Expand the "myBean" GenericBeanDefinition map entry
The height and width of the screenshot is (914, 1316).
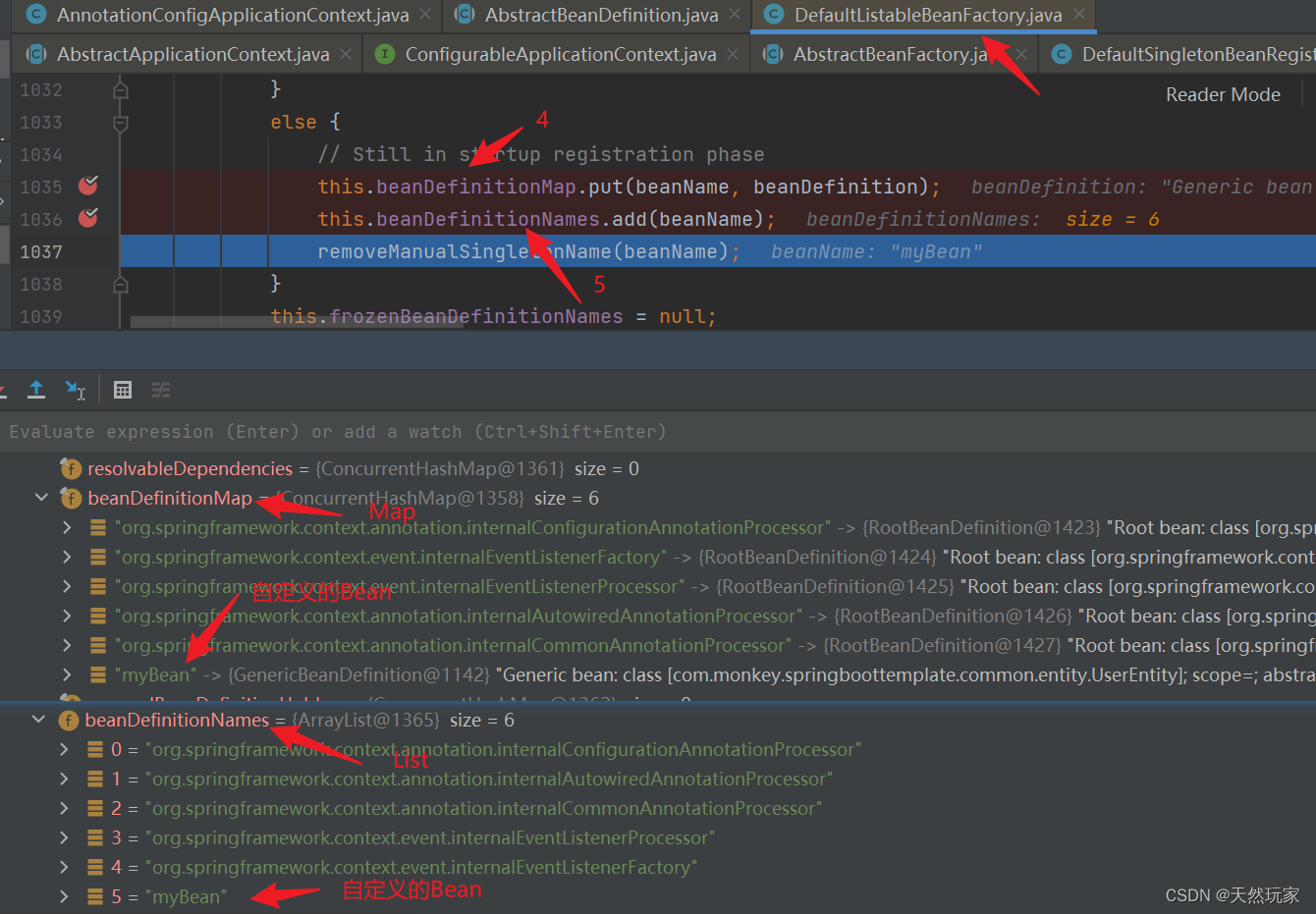pos(67,674)
